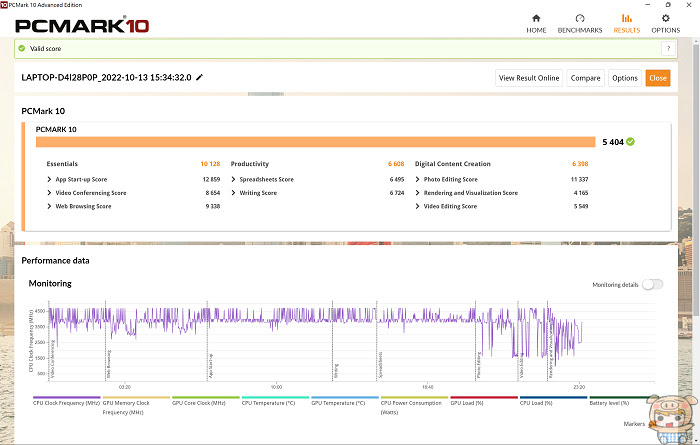Open the Home navigation icon

(536, 18)
